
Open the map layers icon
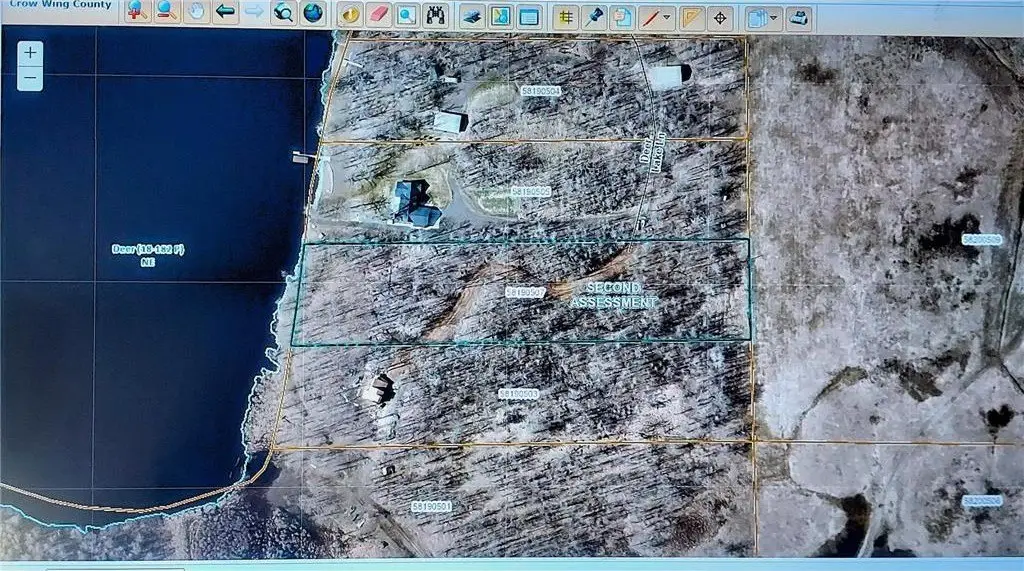(472, 15)
